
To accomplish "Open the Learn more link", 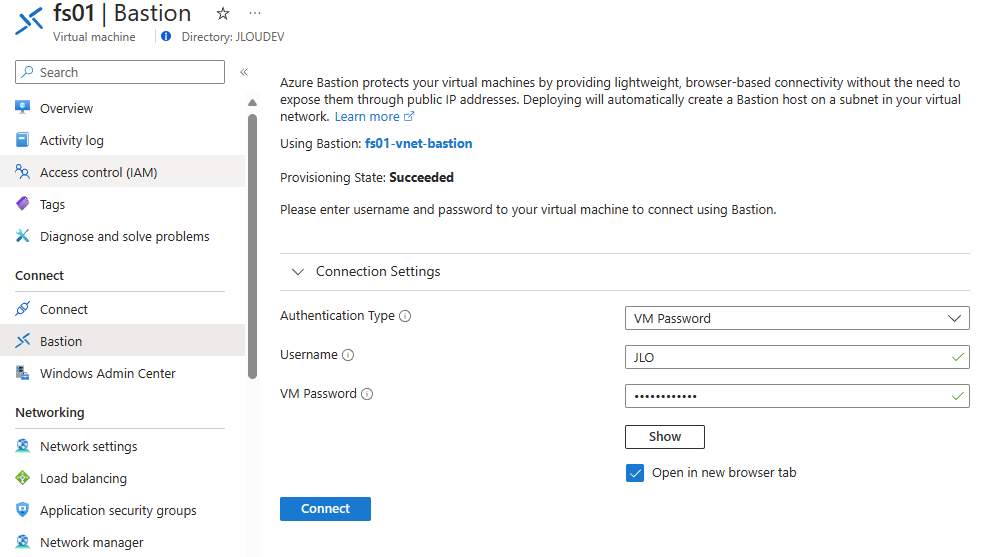I will pyautogui.click(x=367, y=117).
